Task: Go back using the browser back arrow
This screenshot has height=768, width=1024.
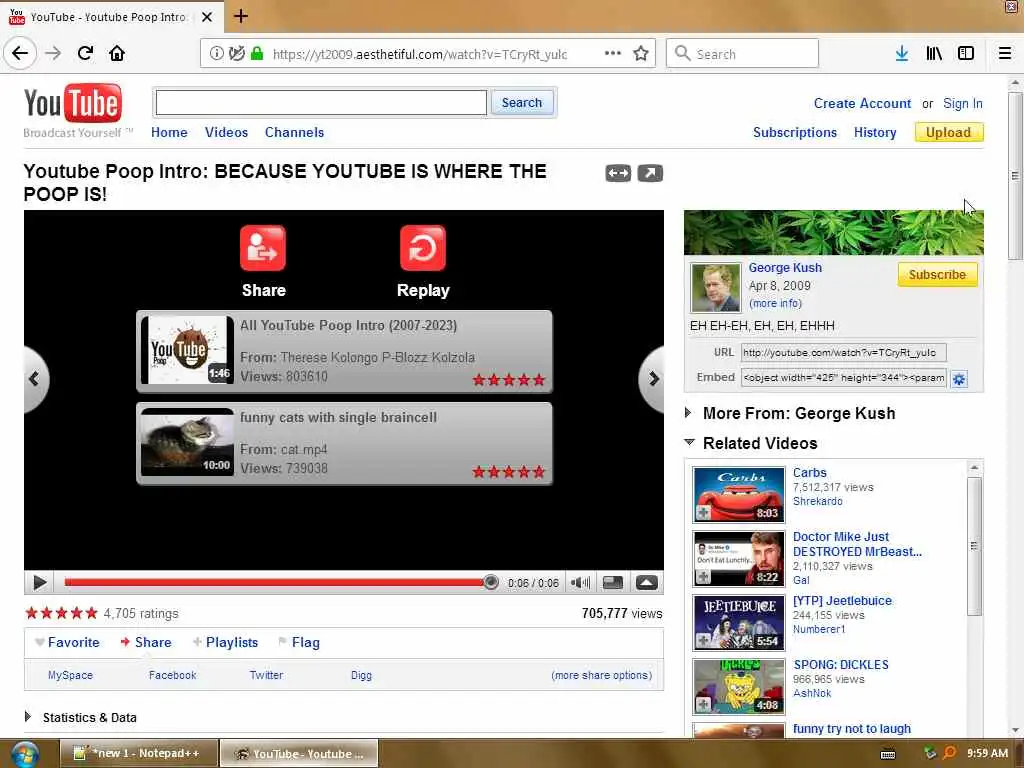Action: [x=20, y=53]
